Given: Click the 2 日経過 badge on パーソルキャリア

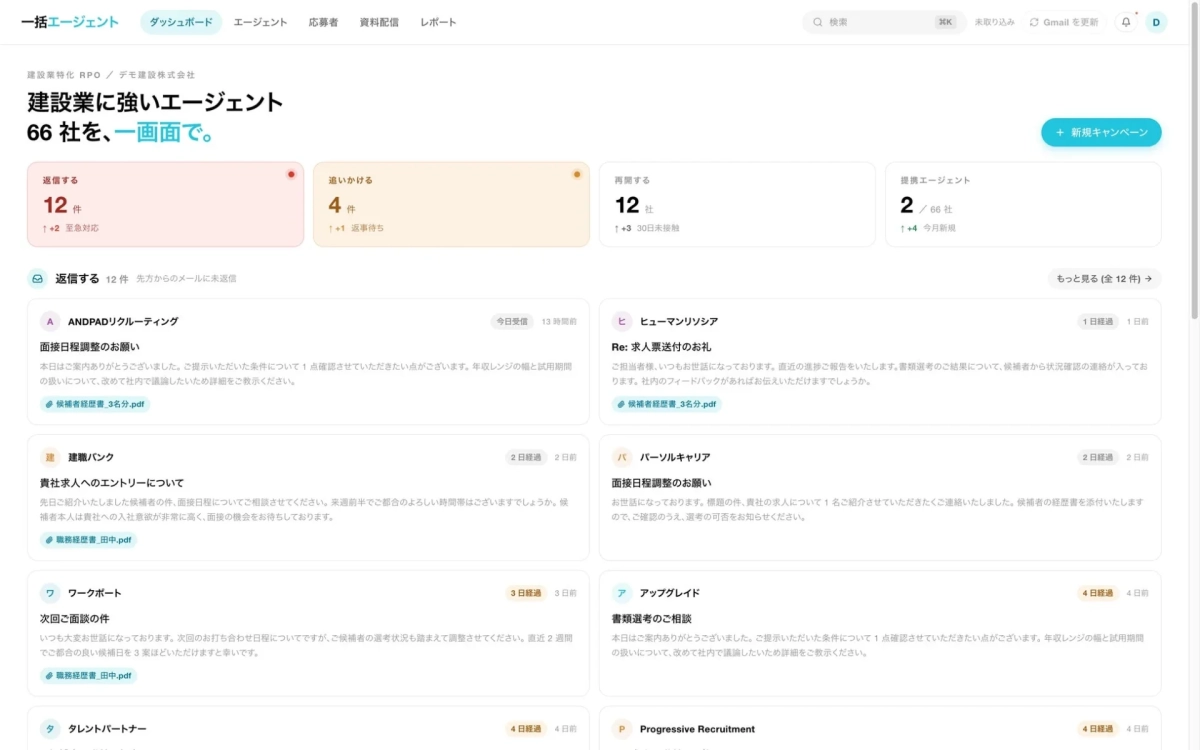Looking at the screenshot, I should 1098,457.
